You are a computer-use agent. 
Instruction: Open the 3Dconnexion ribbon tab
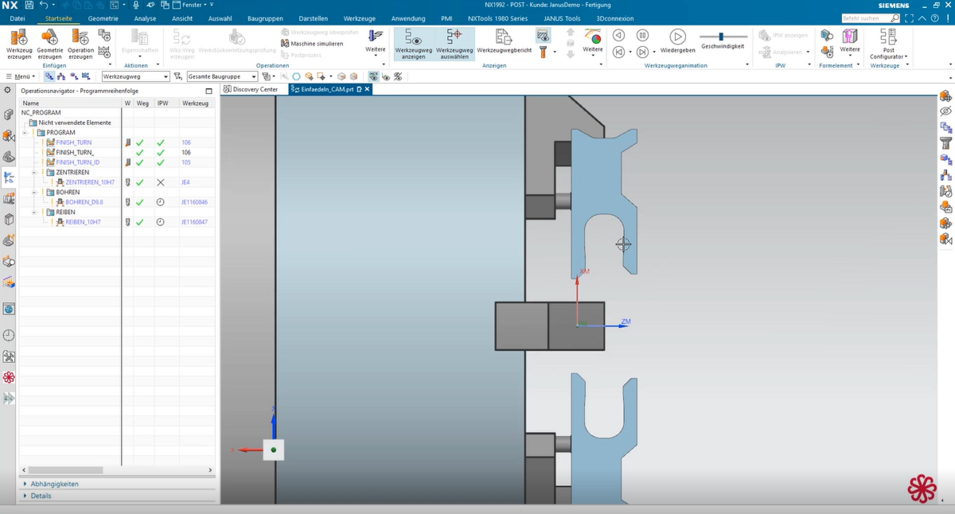pyautogui.click(x=615, y=19)
